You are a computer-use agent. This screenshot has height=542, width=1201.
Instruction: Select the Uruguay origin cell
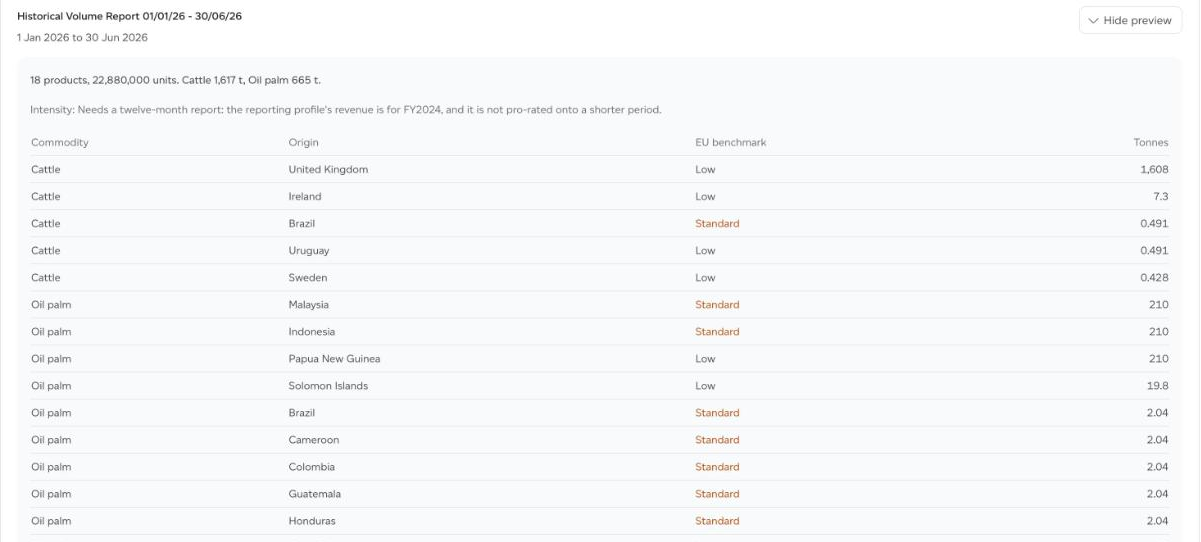309,251
